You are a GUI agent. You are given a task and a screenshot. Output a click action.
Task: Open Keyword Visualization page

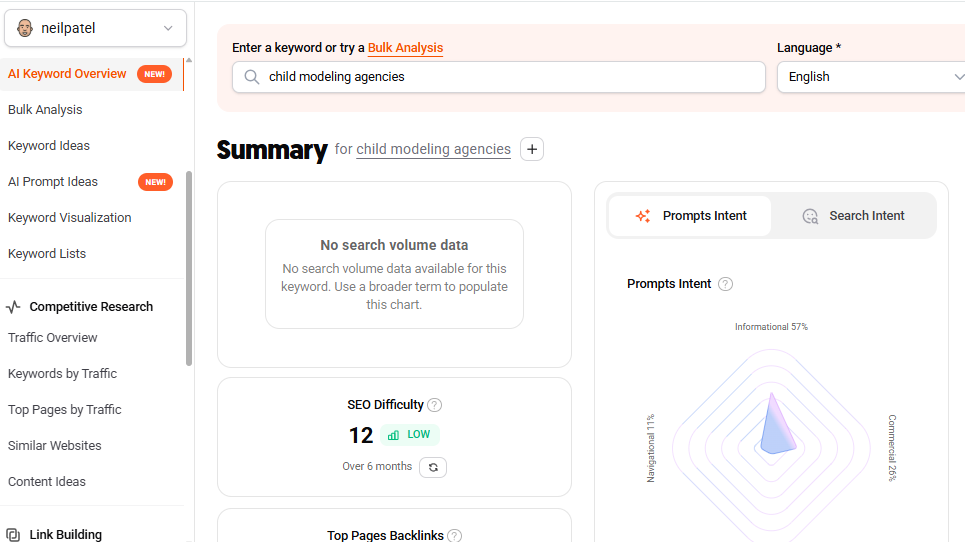tap(70, 218)
